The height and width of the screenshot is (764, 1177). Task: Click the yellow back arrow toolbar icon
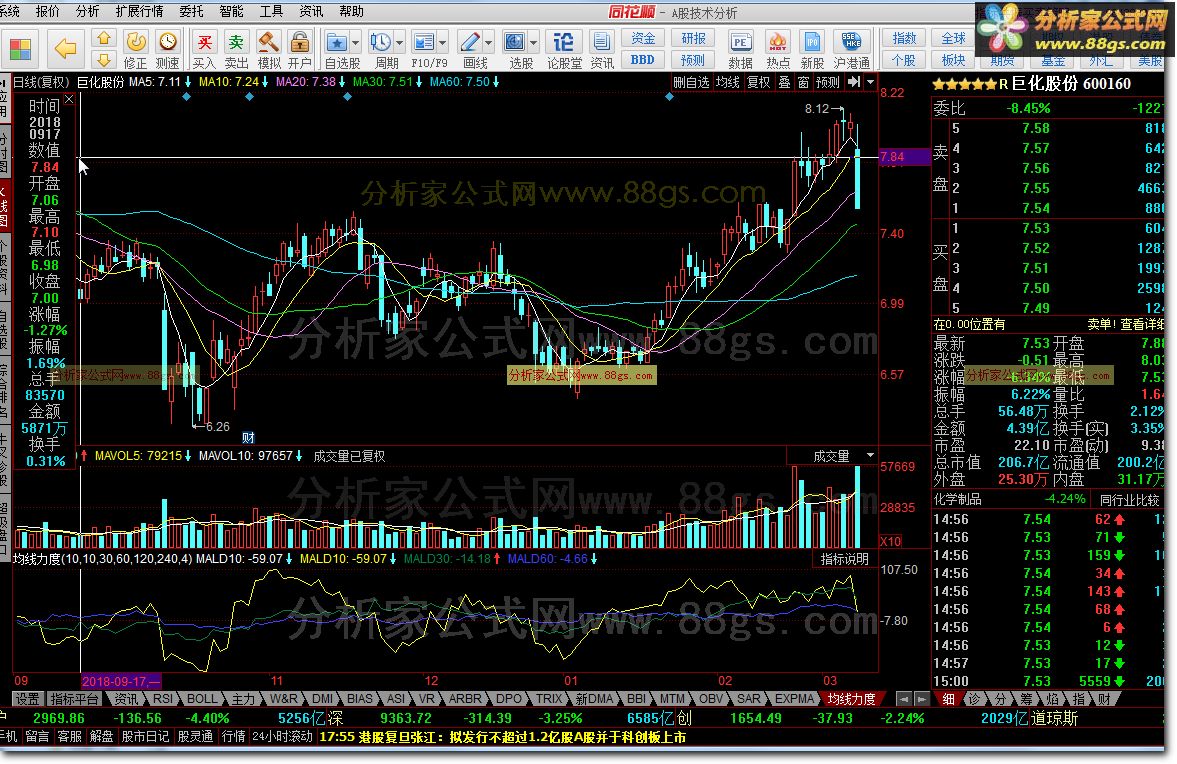click(x=65, y=49)
